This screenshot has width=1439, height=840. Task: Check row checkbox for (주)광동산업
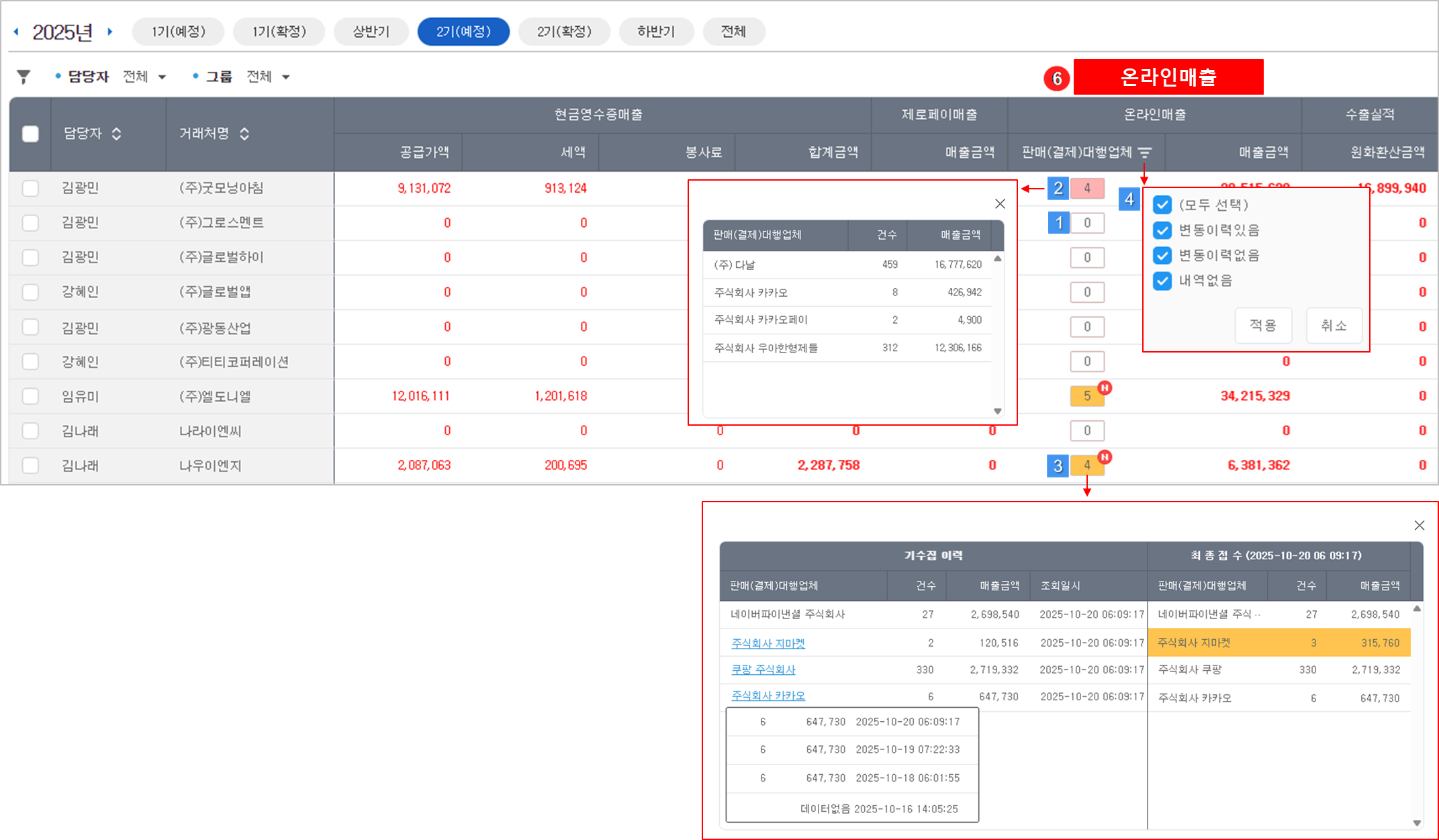30,327
